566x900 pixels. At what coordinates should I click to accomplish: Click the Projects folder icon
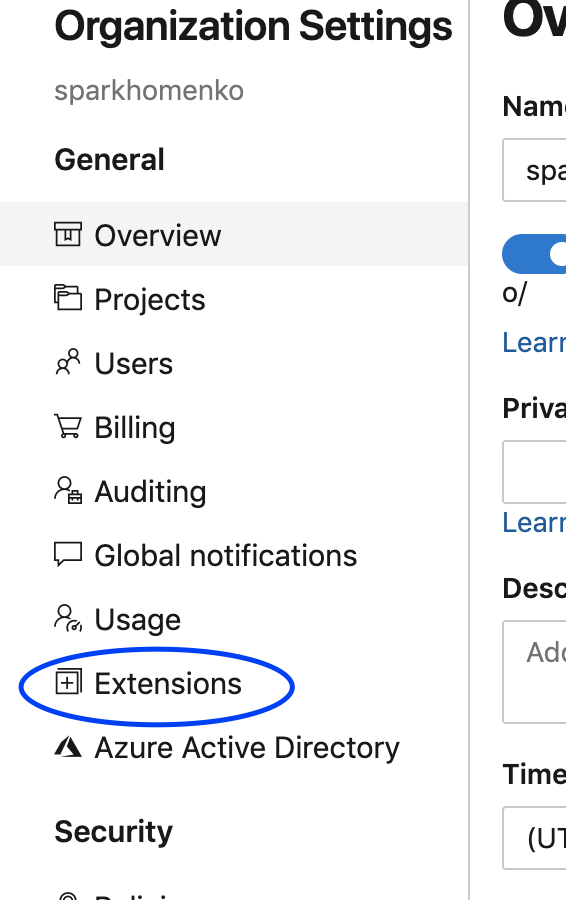(x=68, y=298)
